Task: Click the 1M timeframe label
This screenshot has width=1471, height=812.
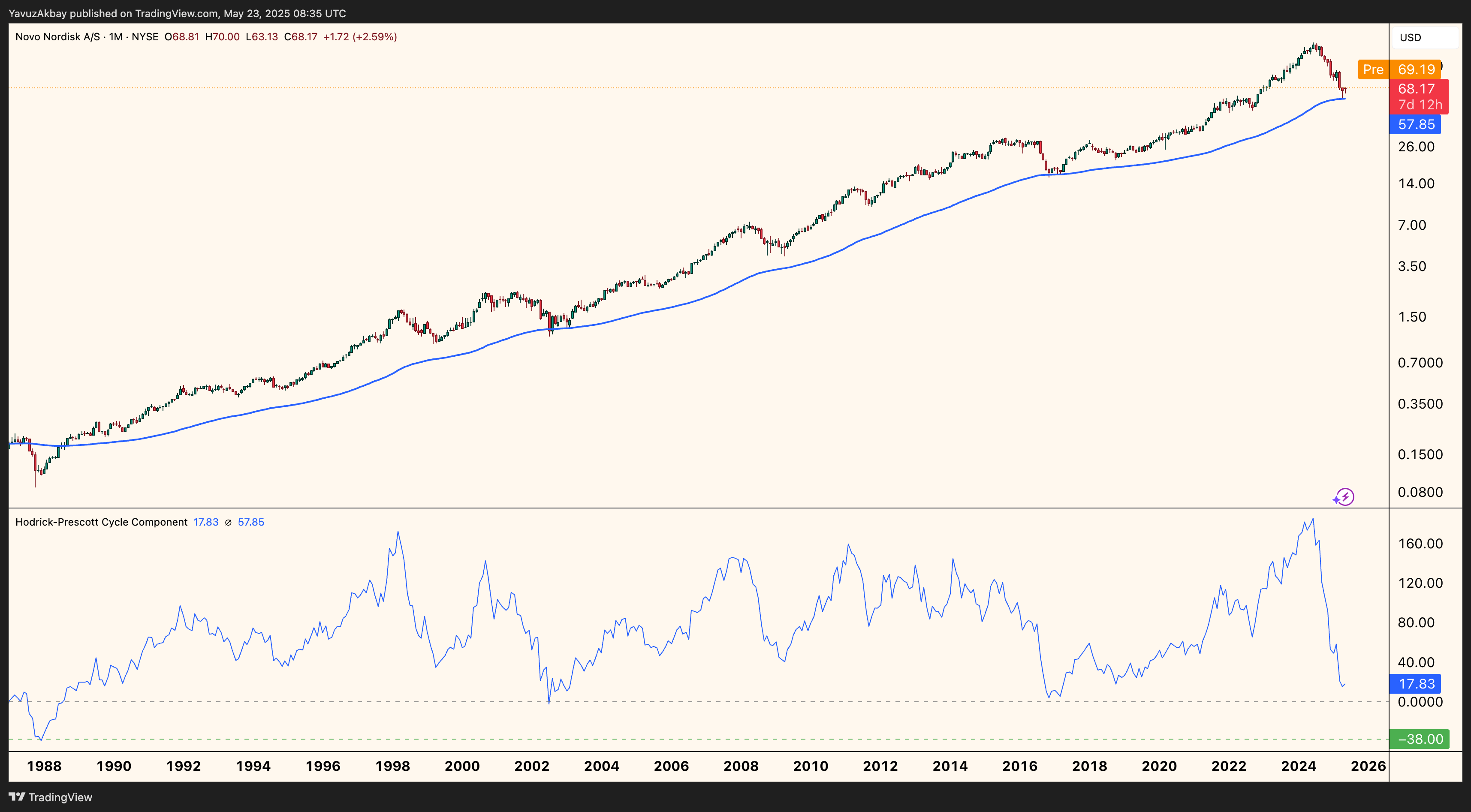Action: tap(115, 36)
